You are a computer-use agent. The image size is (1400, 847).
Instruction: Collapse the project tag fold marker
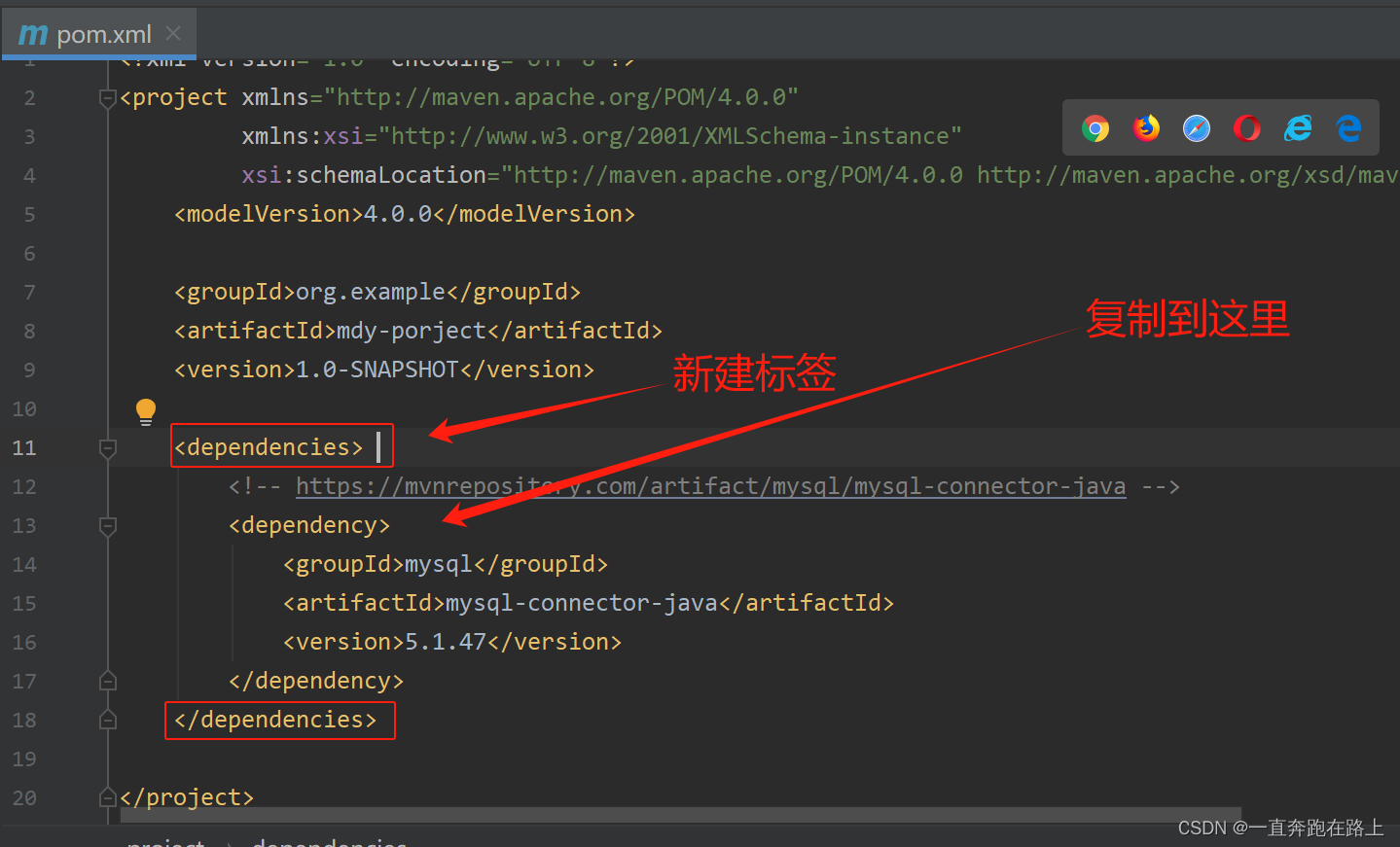coord(108,97)
